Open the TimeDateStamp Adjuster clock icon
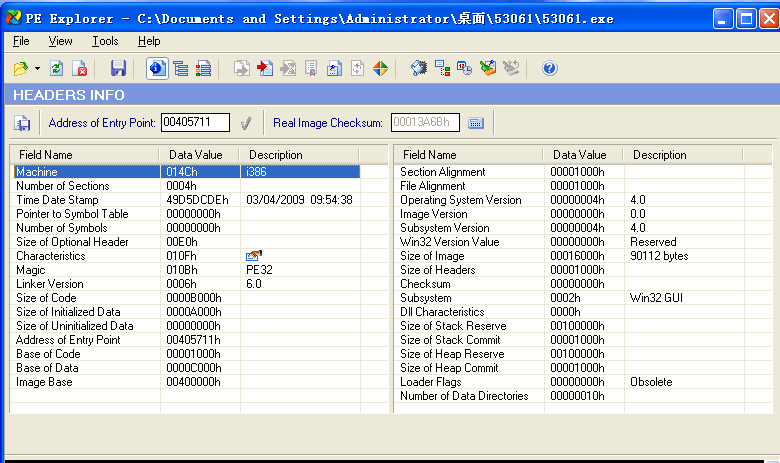Screen dimensions: 780x463 (465, 69)
